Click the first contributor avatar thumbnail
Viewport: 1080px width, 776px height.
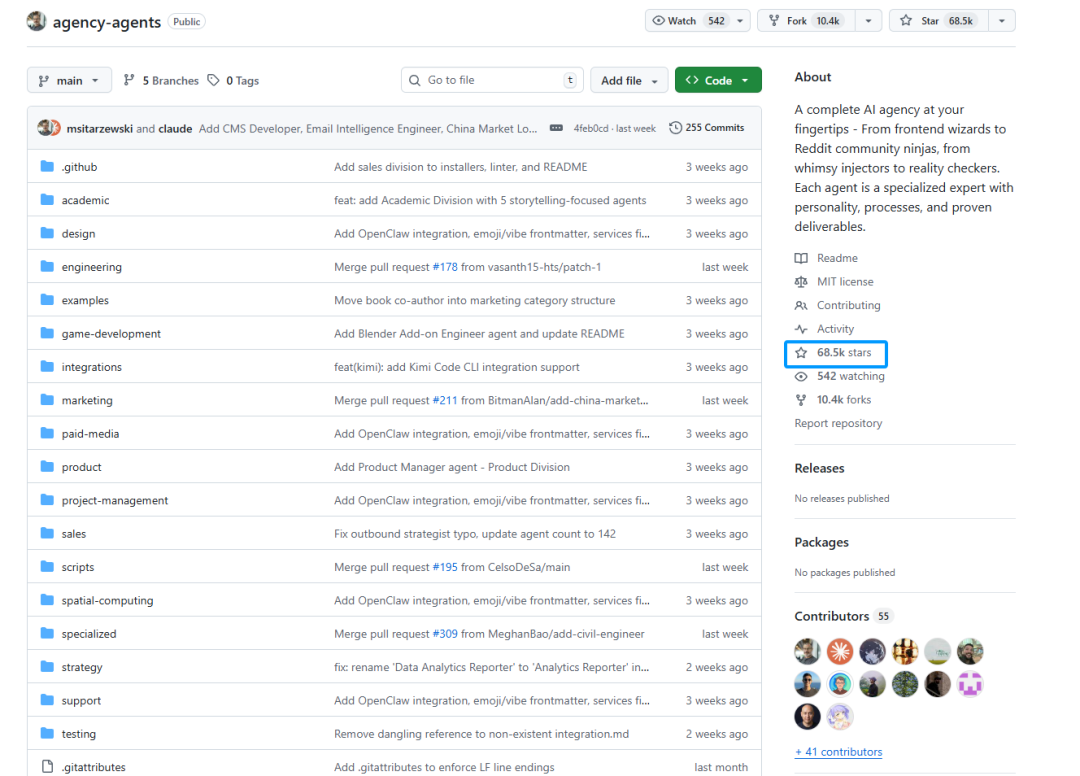coord(808,652)
